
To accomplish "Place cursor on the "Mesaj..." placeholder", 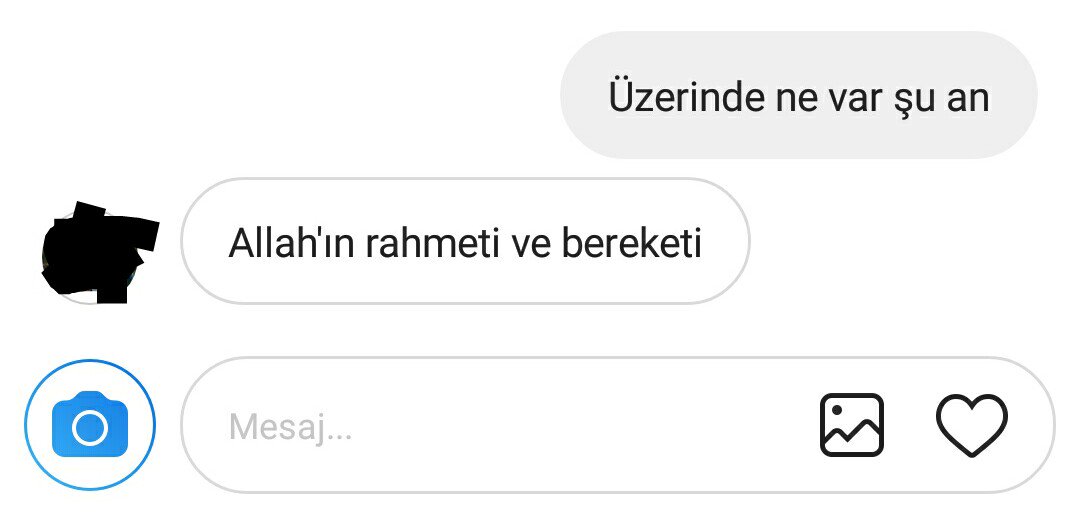I will 290,428.
